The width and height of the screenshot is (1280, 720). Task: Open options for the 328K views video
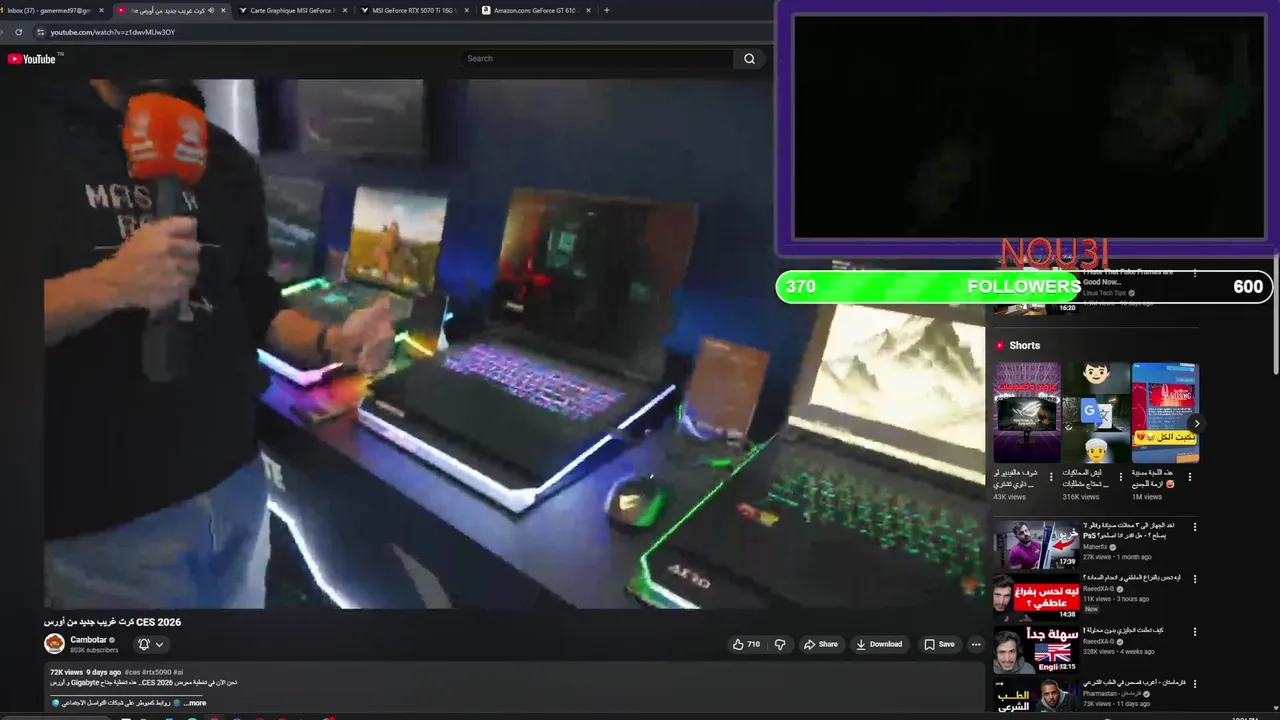click(1195, 632)
